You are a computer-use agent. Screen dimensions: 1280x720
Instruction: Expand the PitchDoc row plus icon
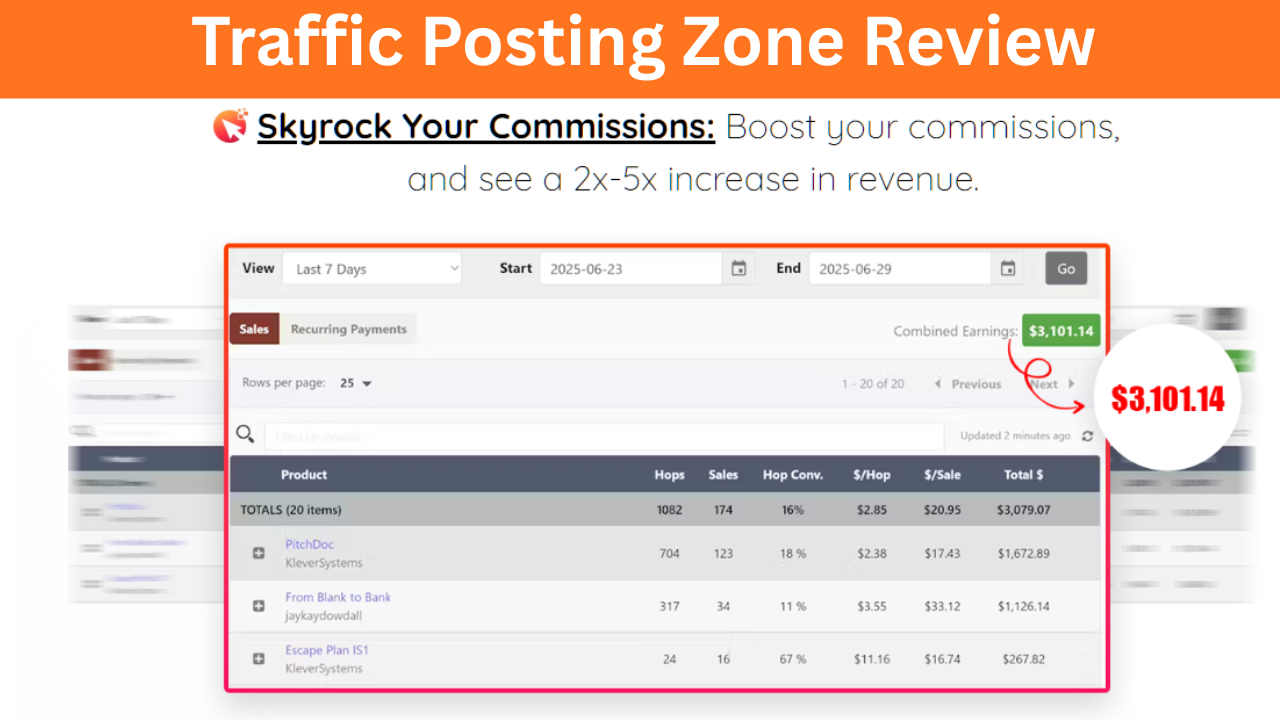259,554
